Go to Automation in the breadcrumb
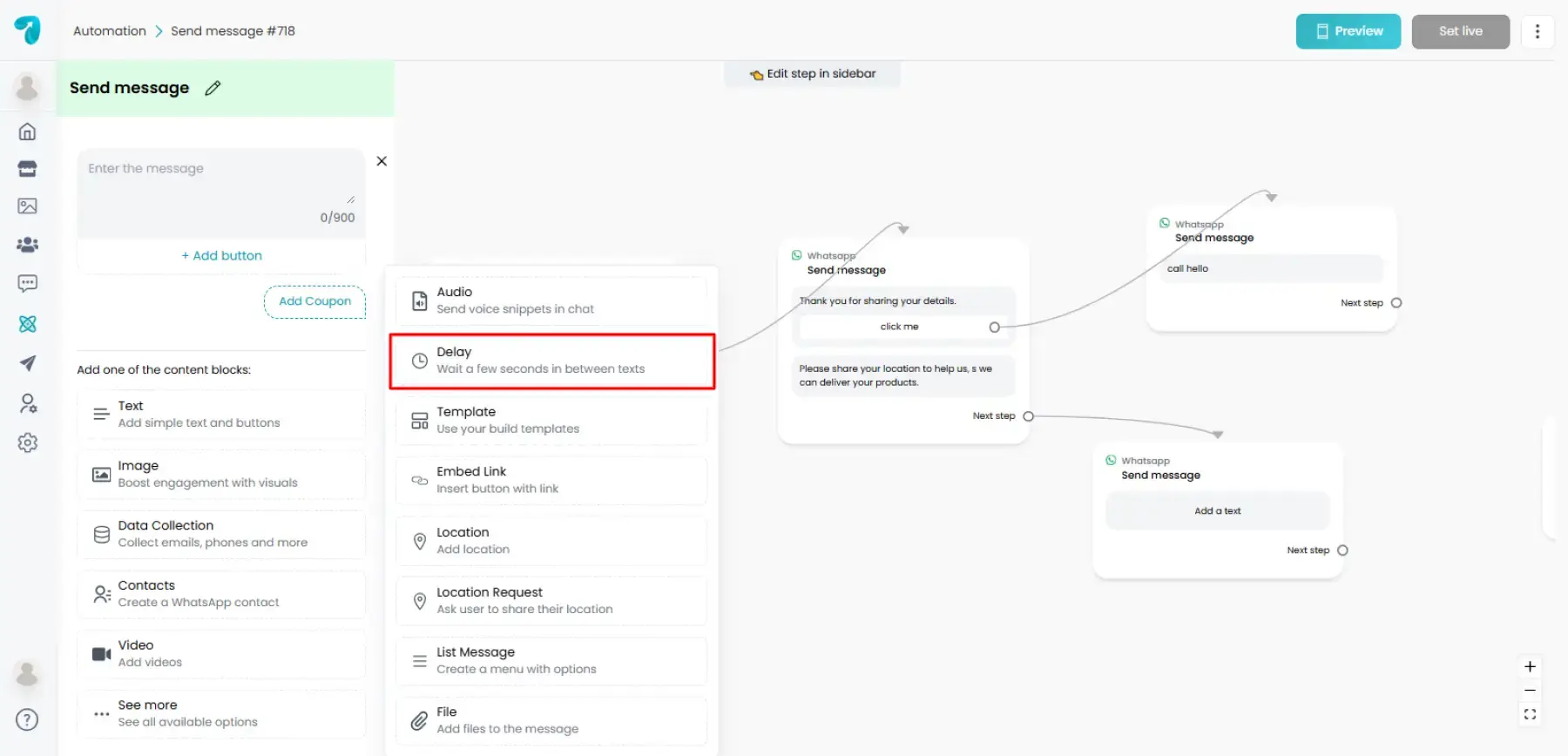Image resolution: width=1568 pixels, height=756 pixels. (x=110, y=31)
